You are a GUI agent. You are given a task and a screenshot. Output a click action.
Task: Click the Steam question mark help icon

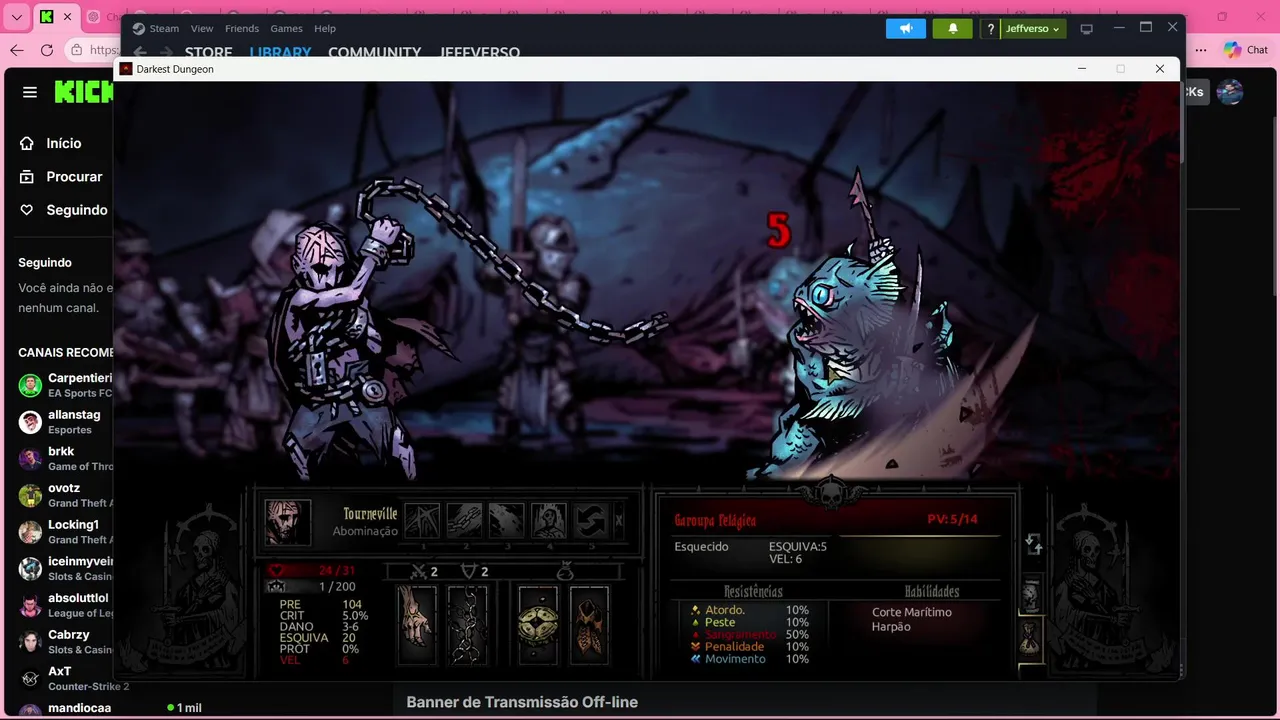(990, 29)
